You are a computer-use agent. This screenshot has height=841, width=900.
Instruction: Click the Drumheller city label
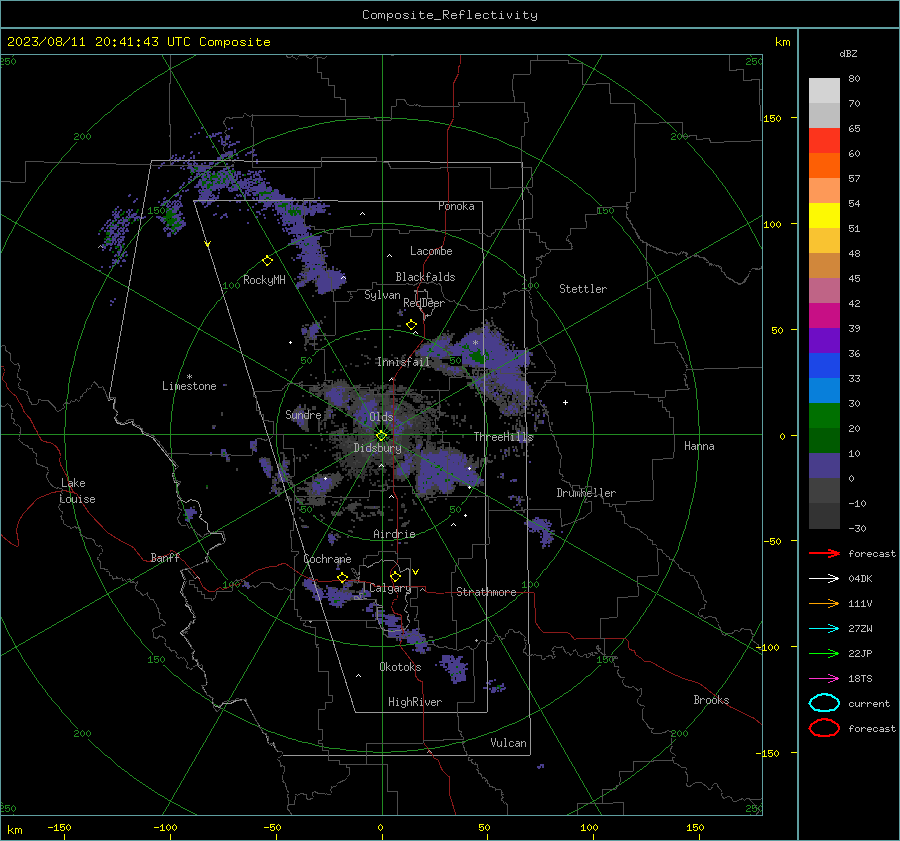click(586, 493)
